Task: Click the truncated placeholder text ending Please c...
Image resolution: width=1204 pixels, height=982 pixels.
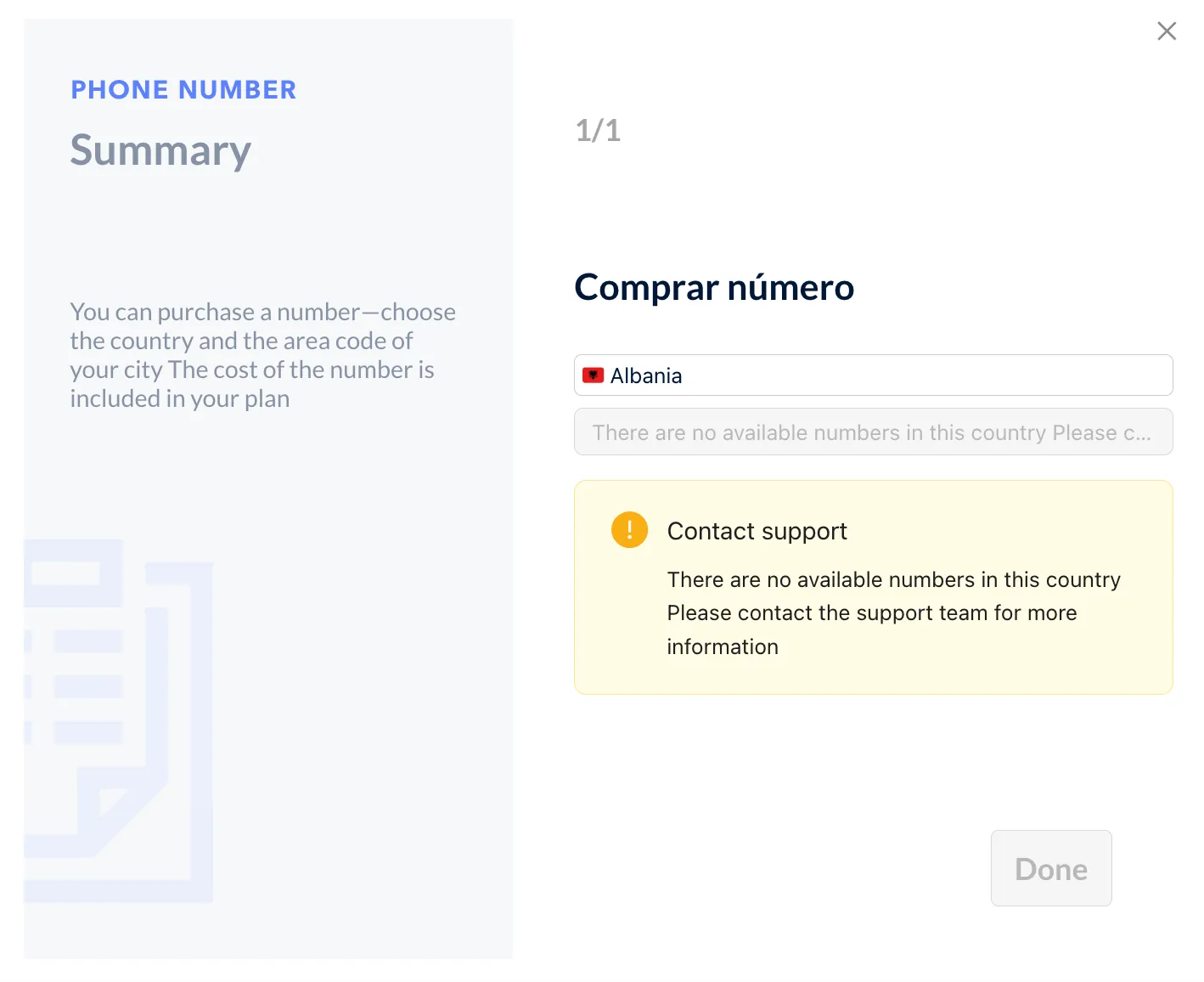Action: click(x=871, y=433)
